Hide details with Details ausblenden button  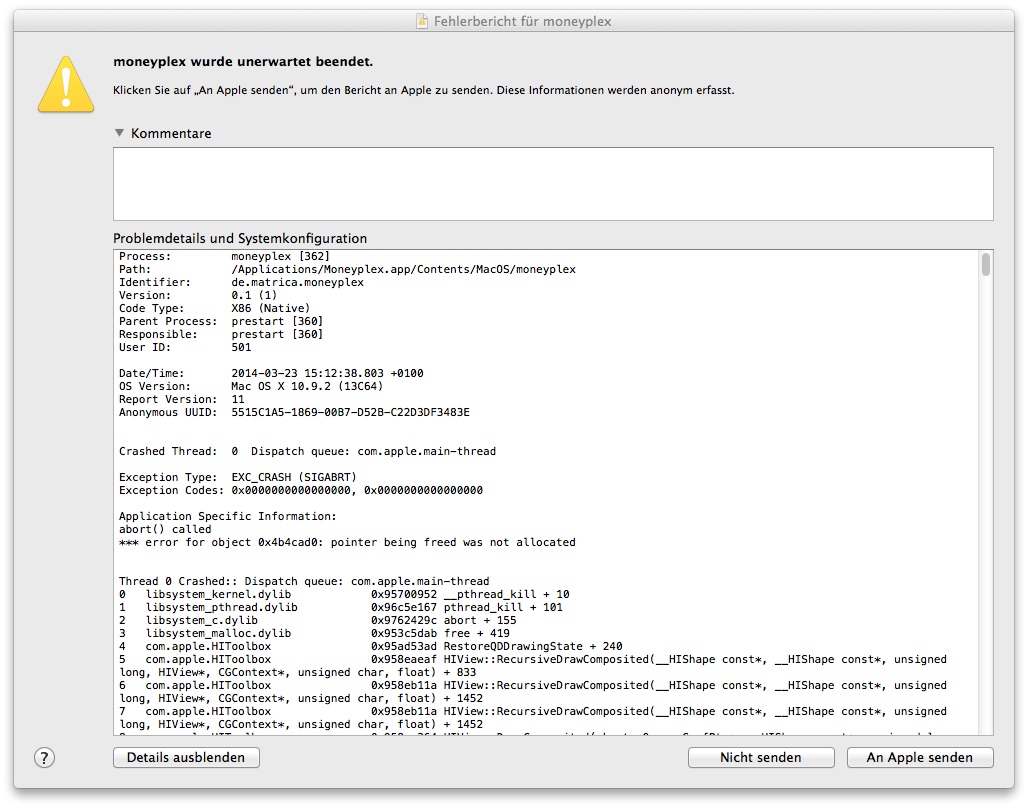click(186, 758)
